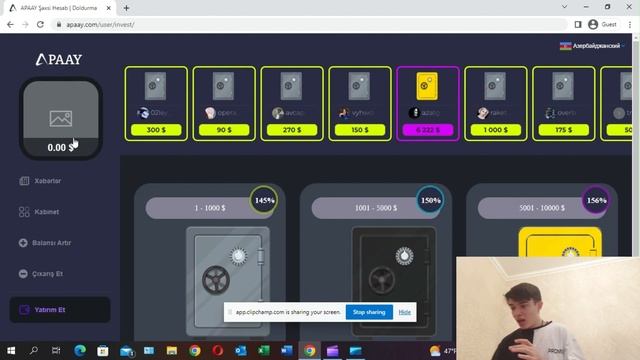Click the Guest profile button
The width and height of the screenshot is (640, 360).
coord(602,24)
